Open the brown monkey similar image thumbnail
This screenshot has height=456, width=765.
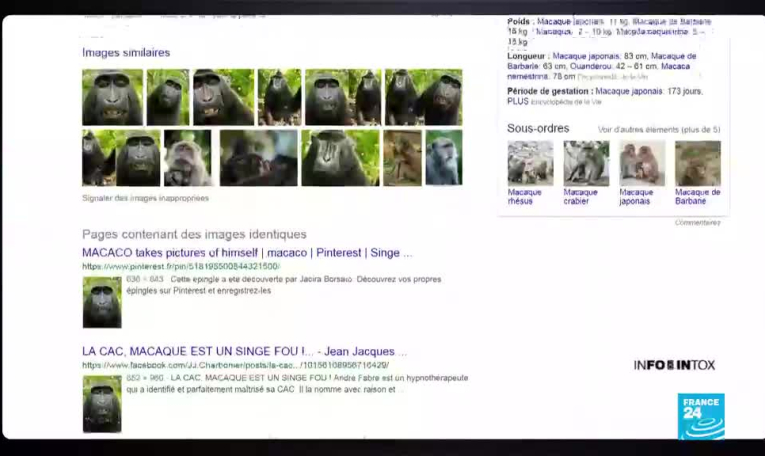[x=402, y=158]
